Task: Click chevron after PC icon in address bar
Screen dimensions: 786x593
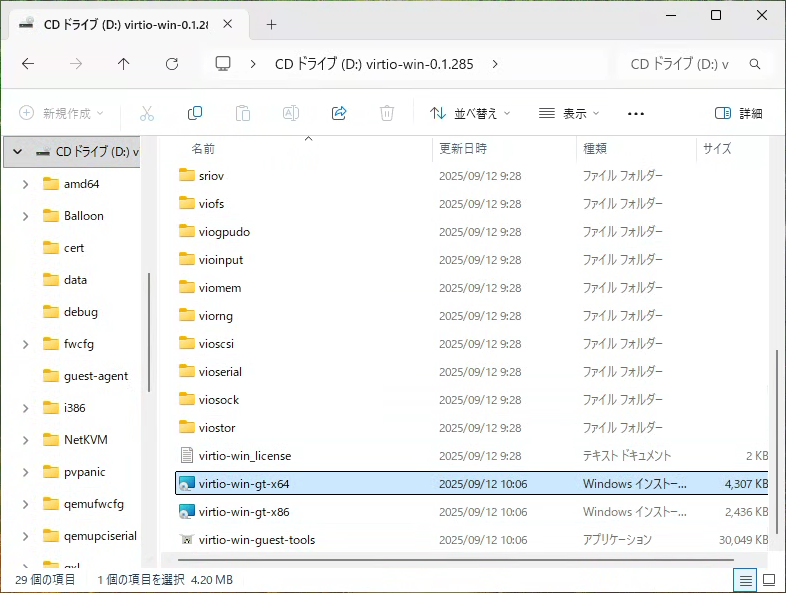Action: point(253,64)
